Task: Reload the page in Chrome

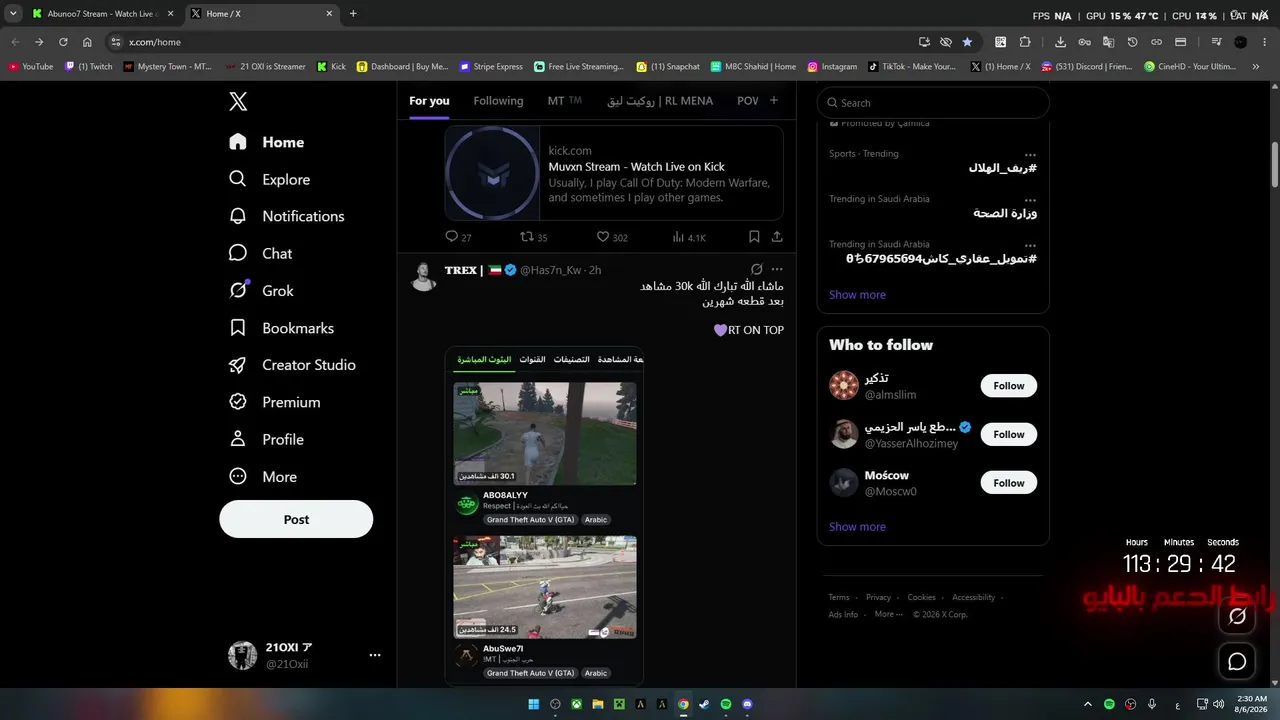Action: pyautogui.click(x=63, y=42)
